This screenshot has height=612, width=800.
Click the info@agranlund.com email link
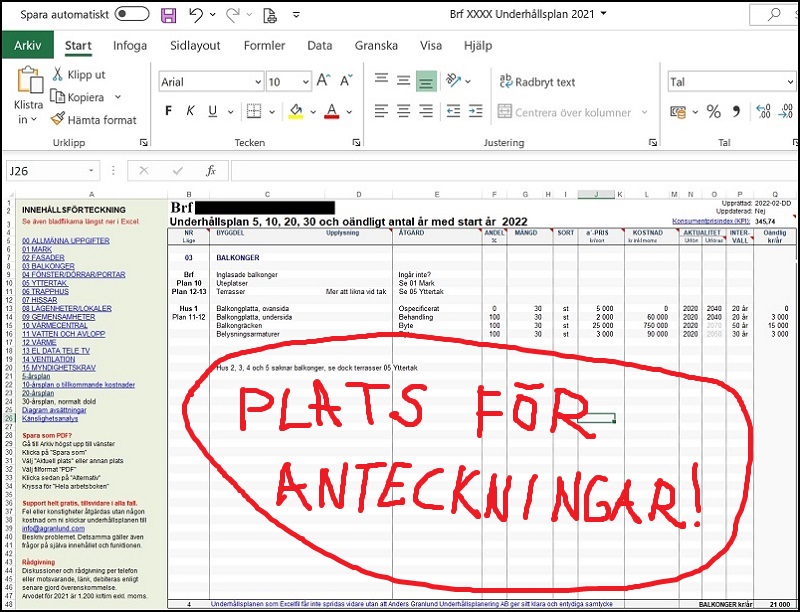(x=53, y=528)
